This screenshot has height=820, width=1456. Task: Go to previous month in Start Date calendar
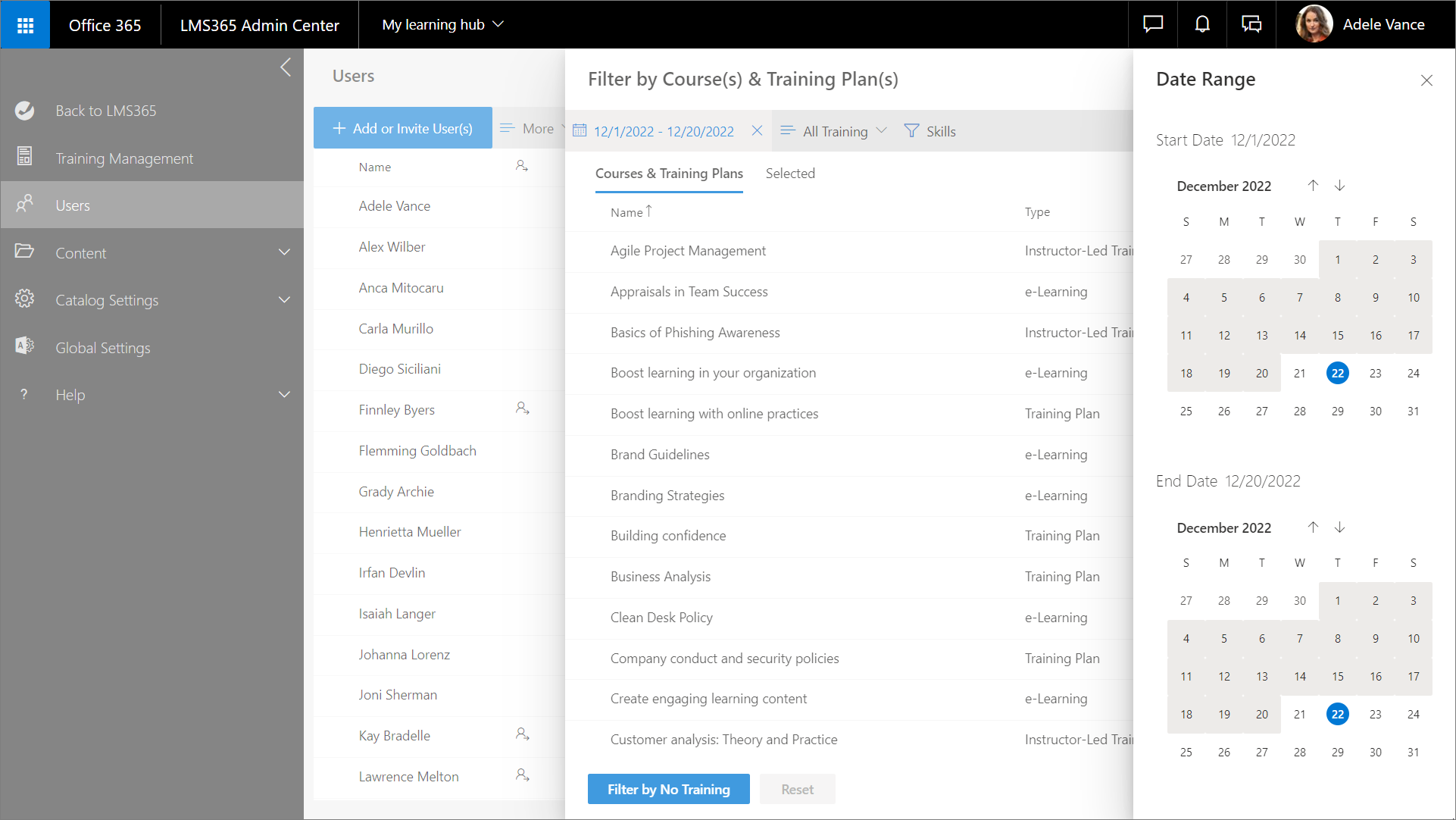(1313, 186)
